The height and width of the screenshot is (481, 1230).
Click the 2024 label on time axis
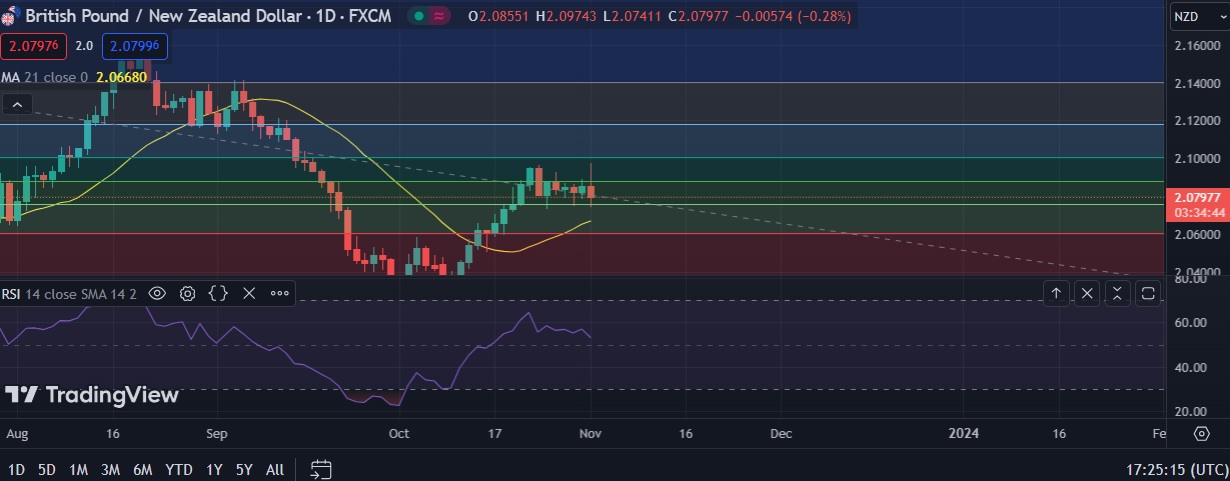click(x=963, y=433)
